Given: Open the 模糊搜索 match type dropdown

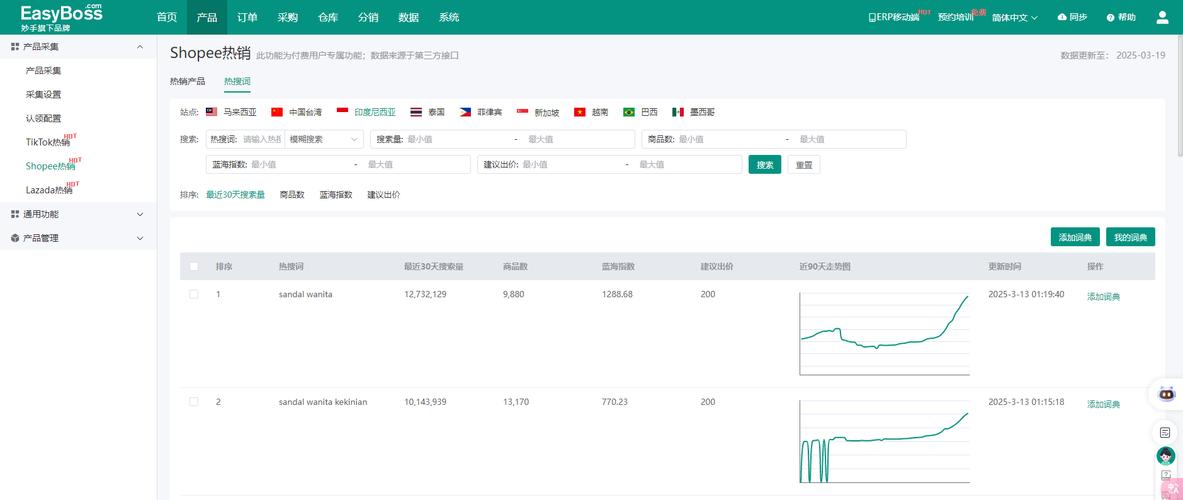Looking at the screenshot, I should (324, 140).
